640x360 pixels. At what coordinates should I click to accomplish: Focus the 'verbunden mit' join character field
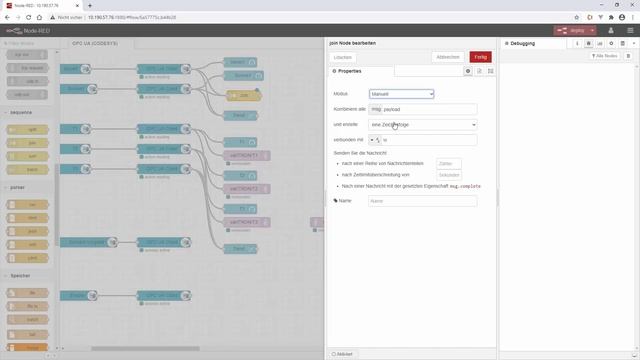pos(429,140)
